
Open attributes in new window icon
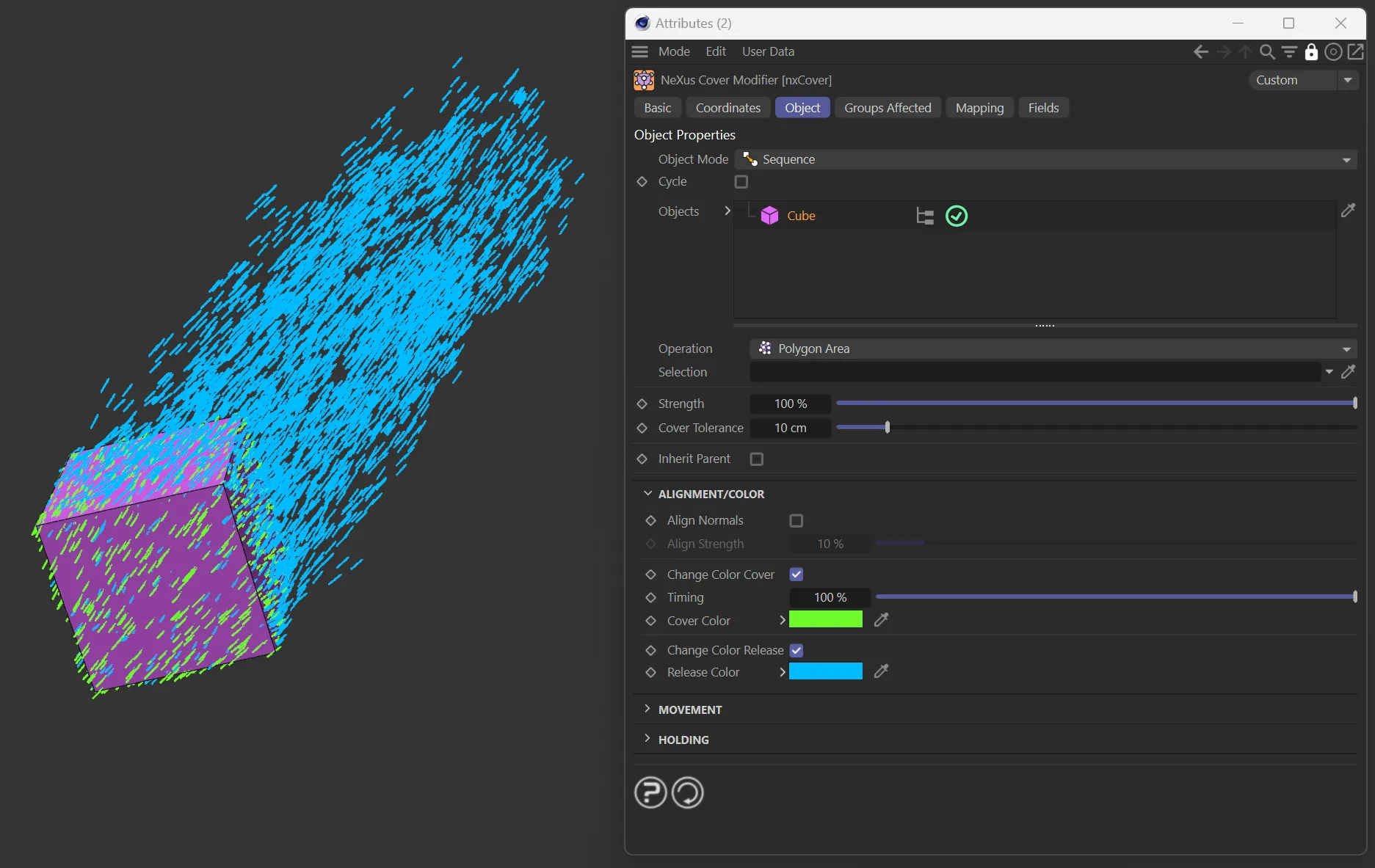(x=1356, y=51)
